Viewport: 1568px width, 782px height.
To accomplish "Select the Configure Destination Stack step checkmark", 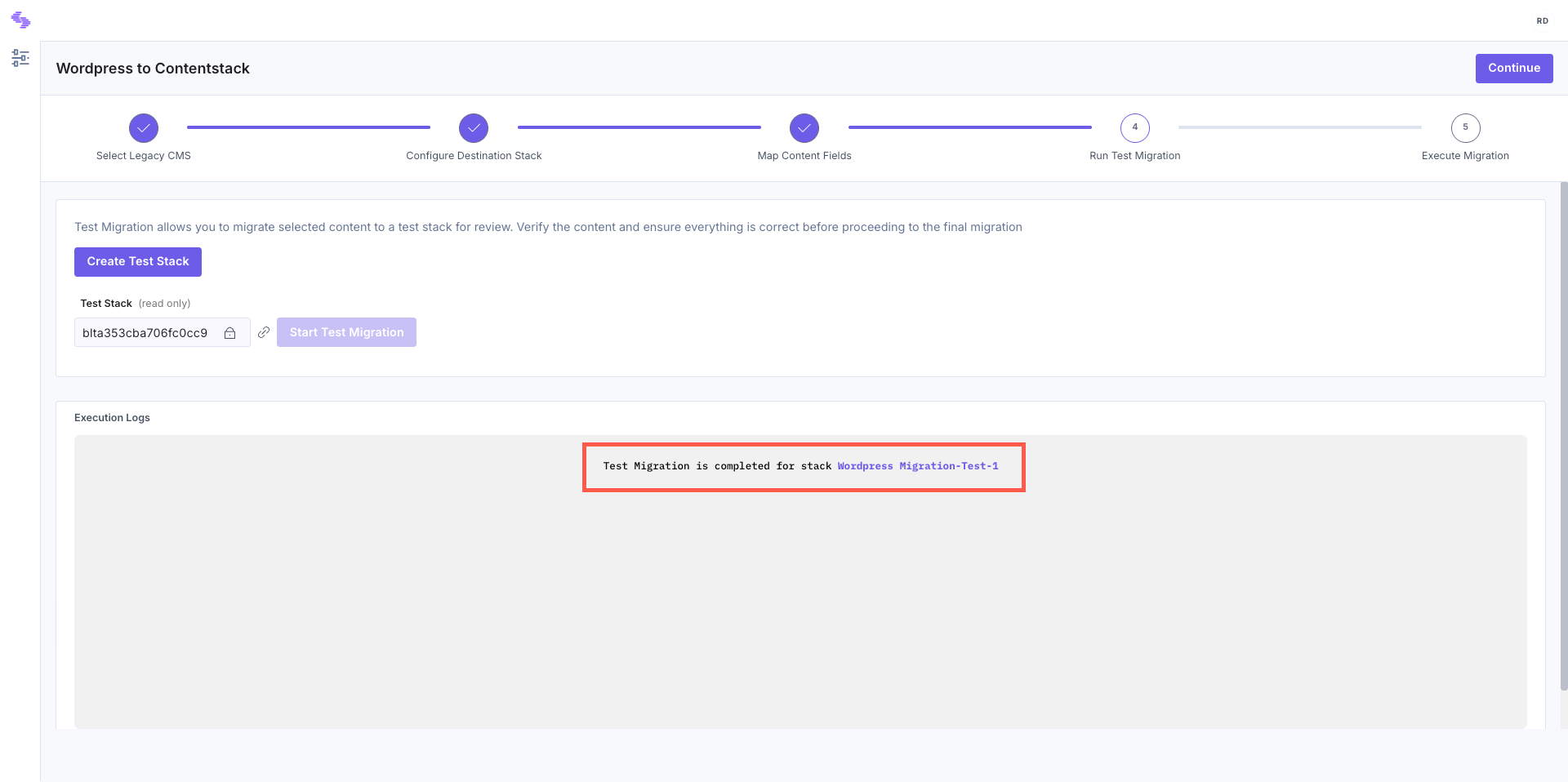I will point(474,128).
